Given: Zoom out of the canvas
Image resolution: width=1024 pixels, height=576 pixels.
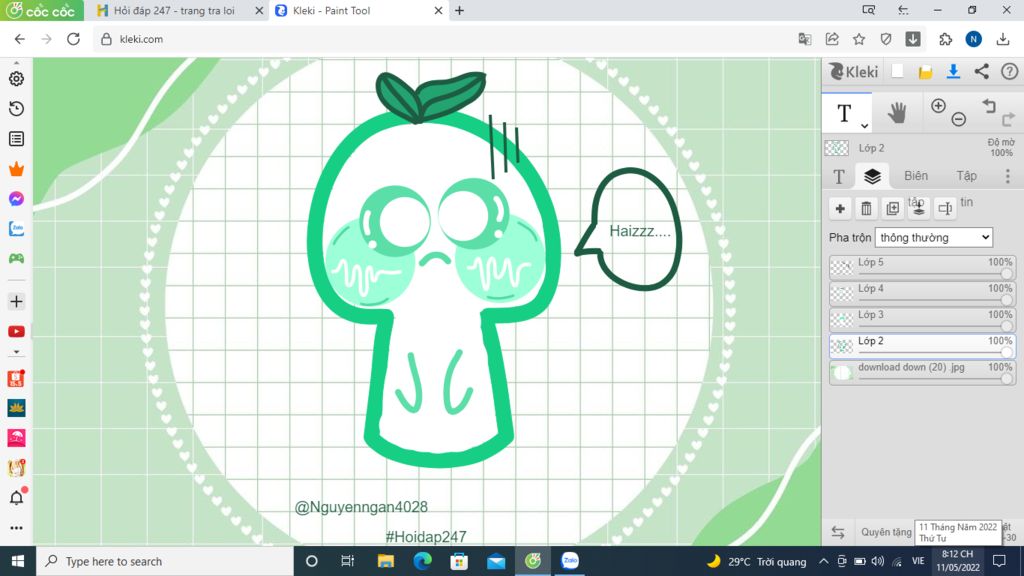Looking at the screenshot, I should tap(959, 119).
